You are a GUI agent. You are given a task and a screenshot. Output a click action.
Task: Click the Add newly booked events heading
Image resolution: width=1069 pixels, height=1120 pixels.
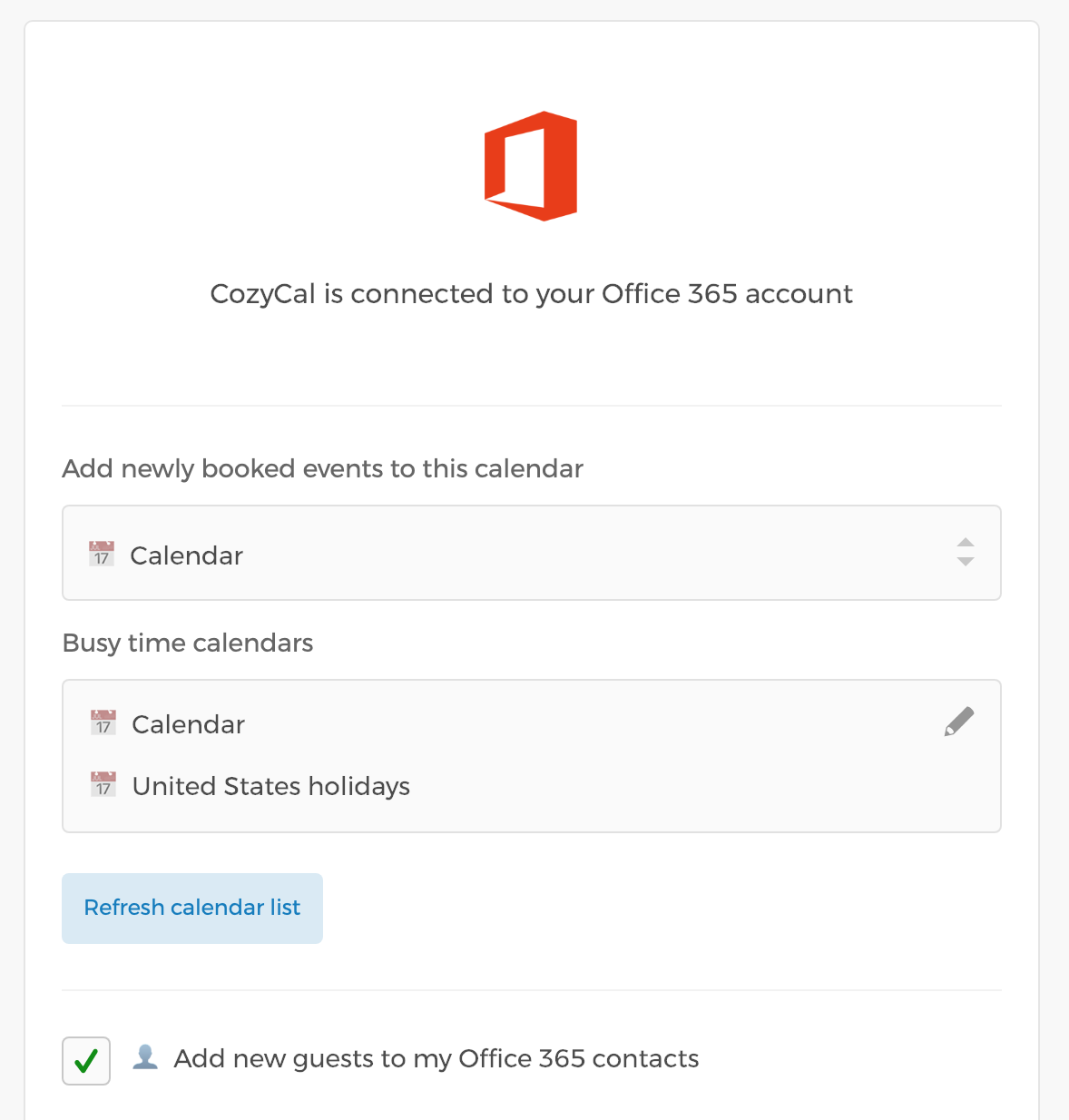[x=322, y=469]
